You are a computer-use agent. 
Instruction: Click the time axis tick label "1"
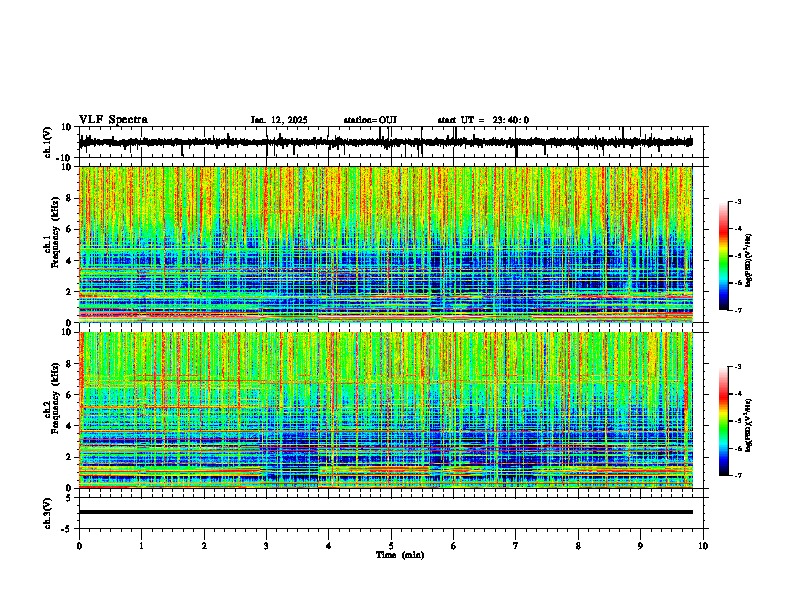[142, 546]
